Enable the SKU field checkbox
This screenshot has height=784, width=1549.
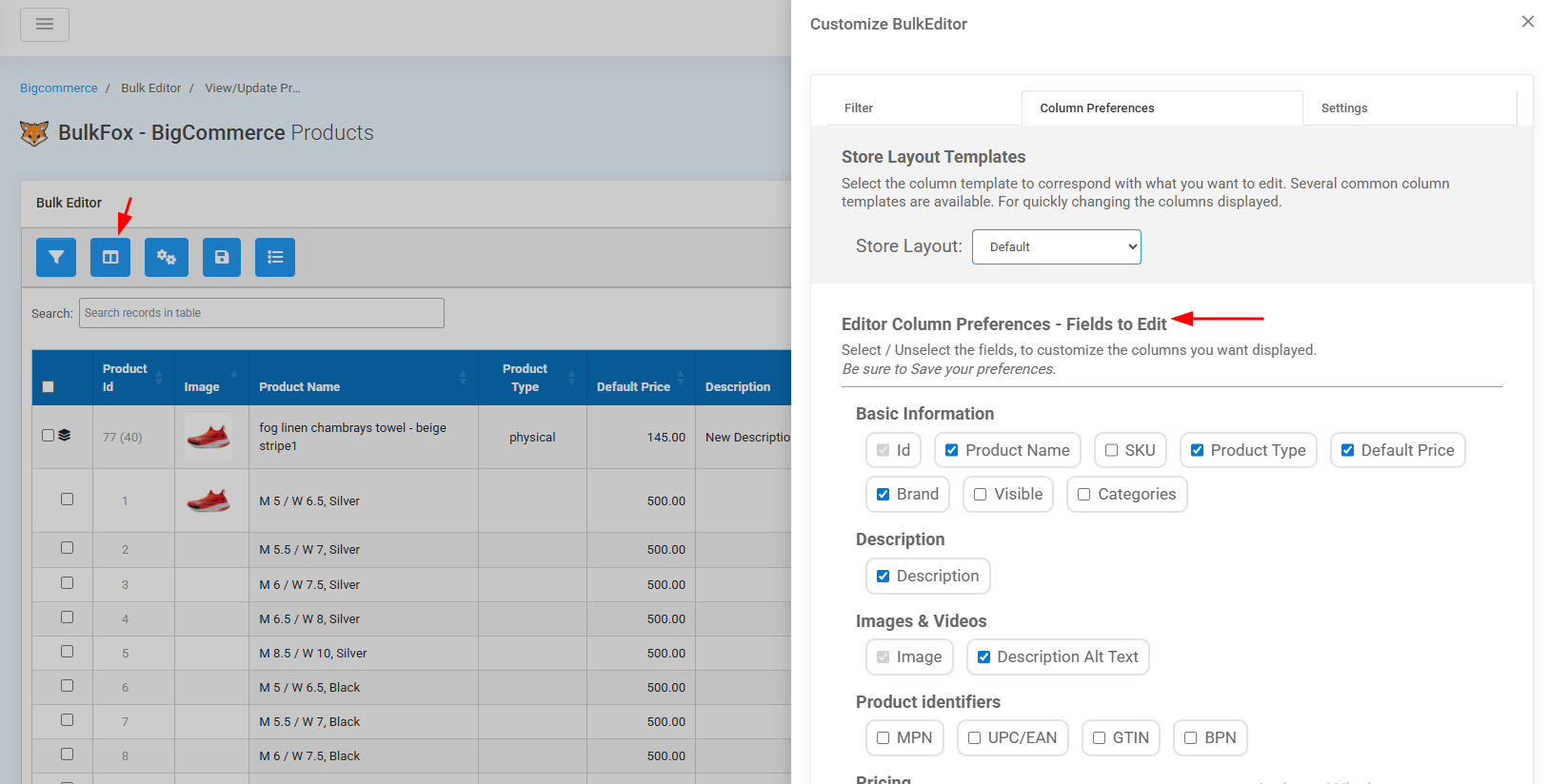1111,450
